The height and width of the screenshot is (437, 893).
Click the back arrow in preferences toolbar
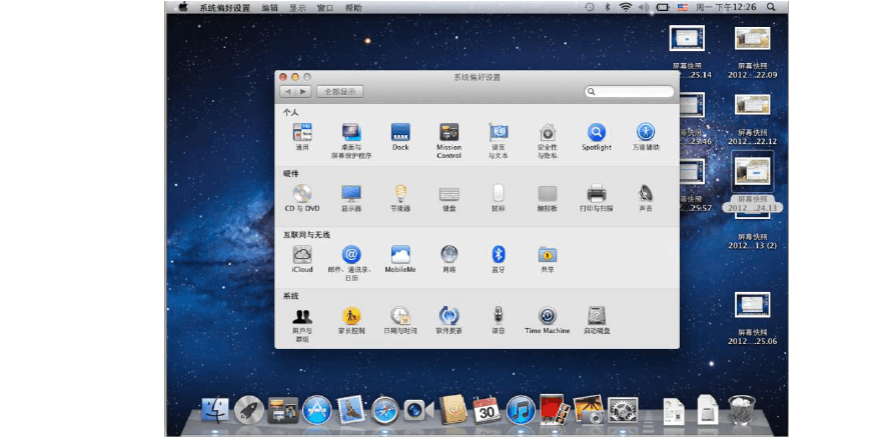pyautogui.click(x=288, y=92)
